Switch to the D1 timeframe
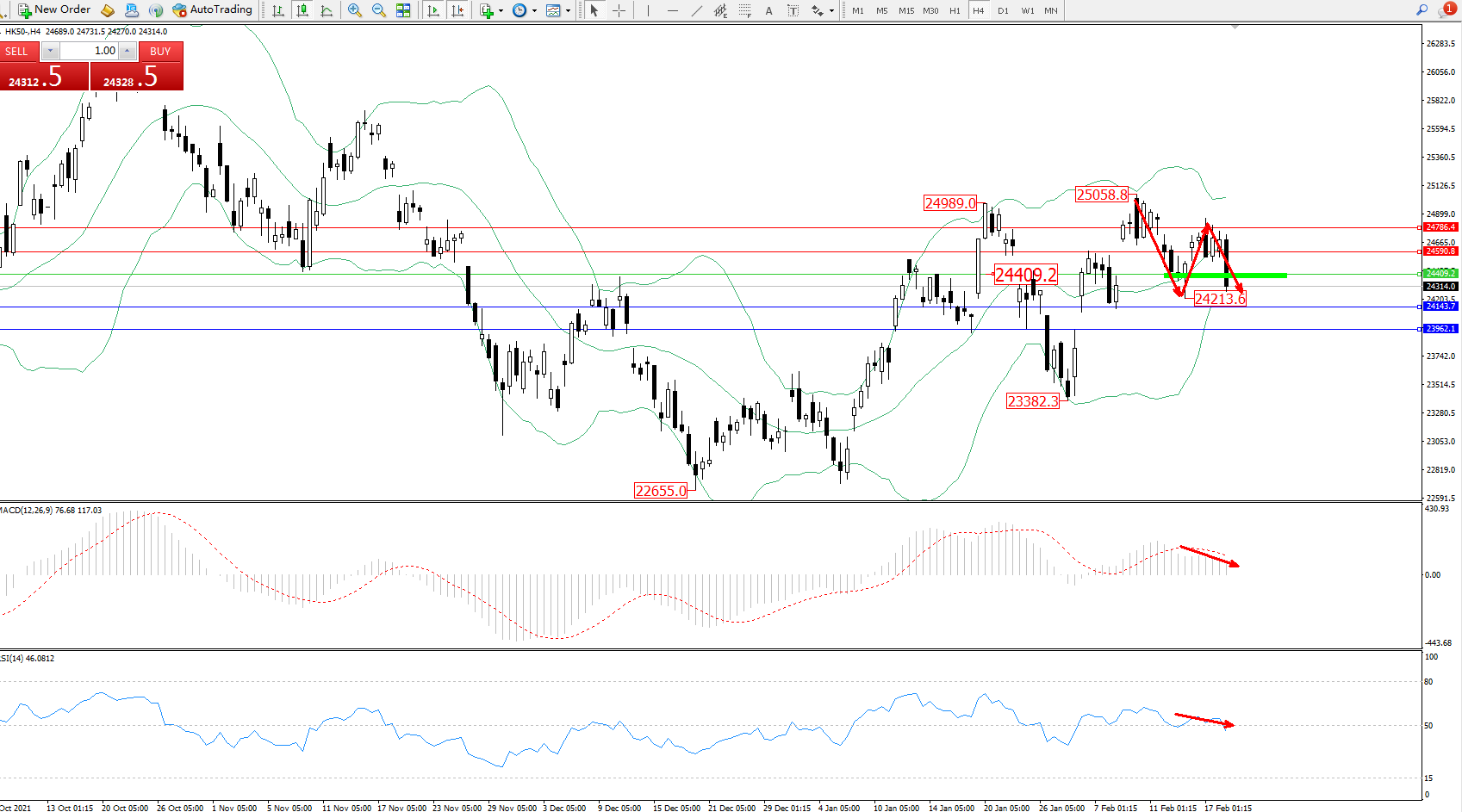This screenshot has width=1462, height=812. tap(1003, 10)
